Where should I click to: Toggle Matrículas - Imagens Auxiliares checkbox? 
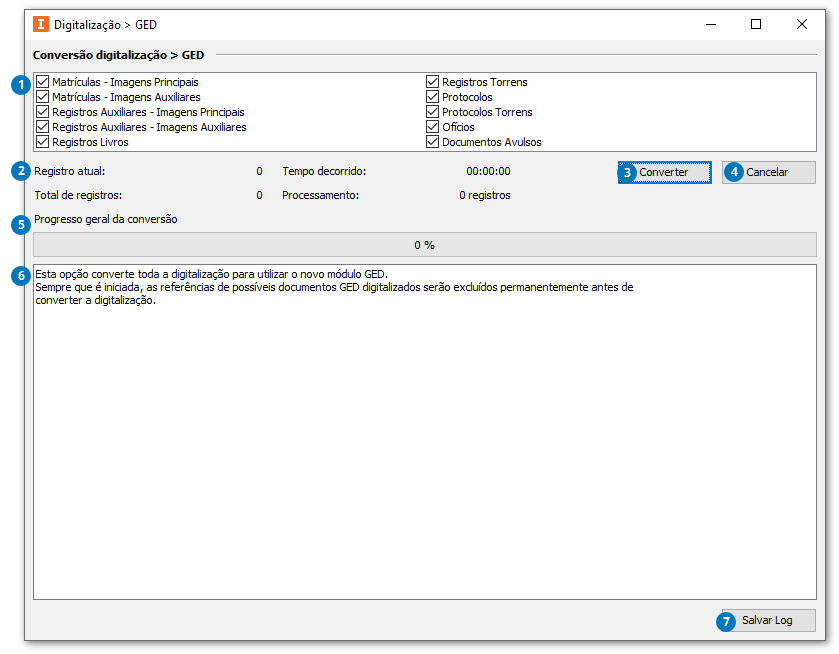[x=43, y=97]
